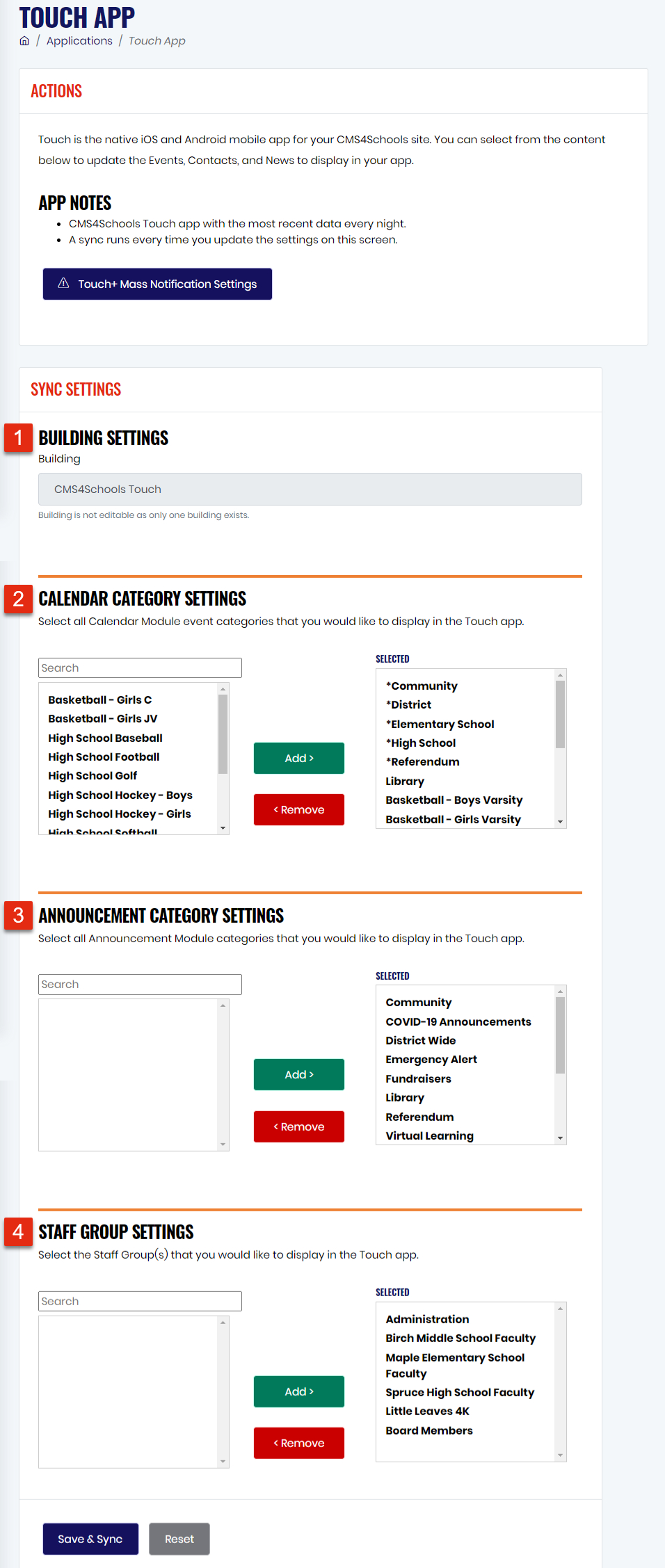Select District Wide announcement category
This screenshot has height=1568, width=665.
421,1040
